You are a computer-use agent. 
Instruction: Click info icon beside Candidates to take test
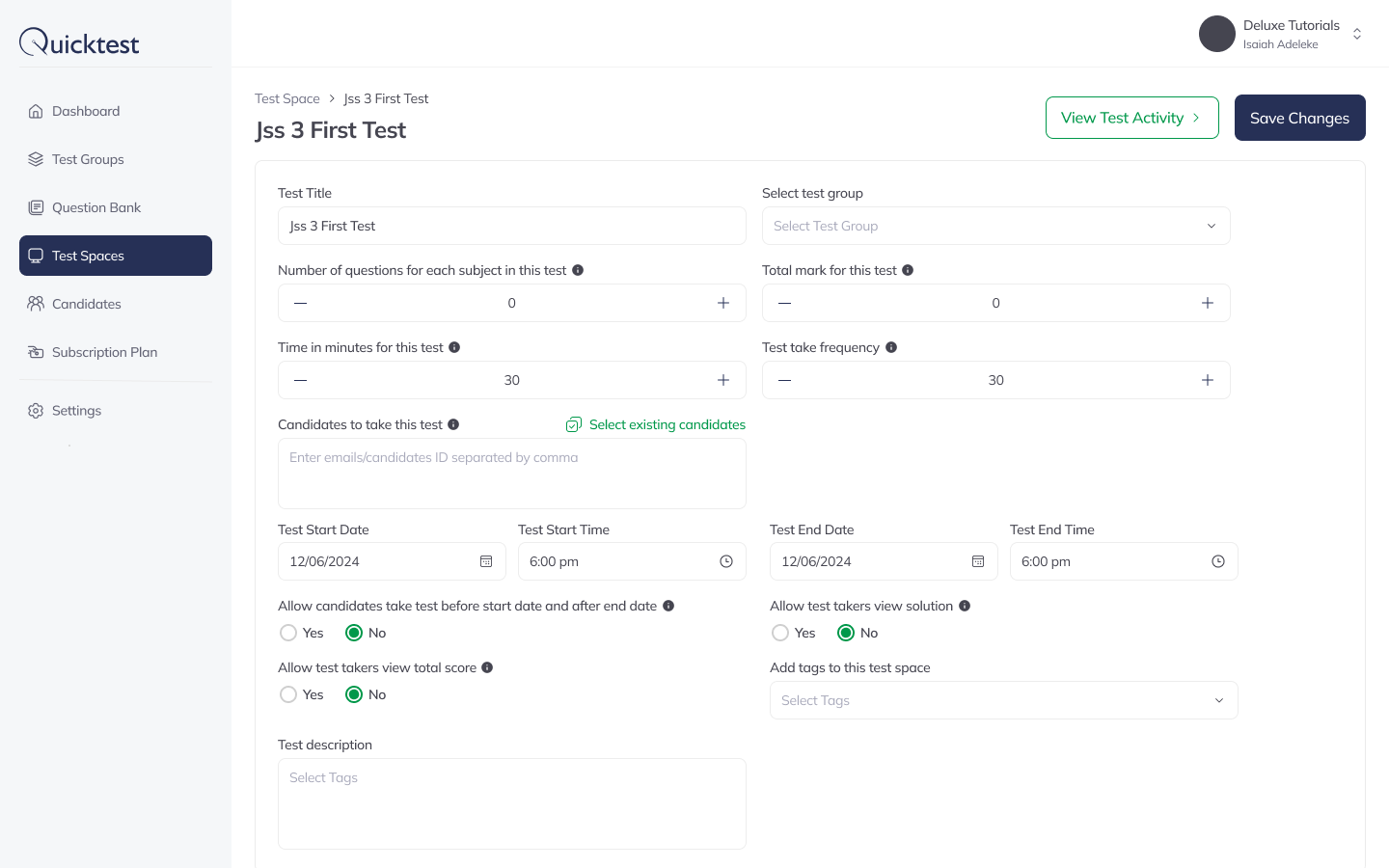coord(453,424)
